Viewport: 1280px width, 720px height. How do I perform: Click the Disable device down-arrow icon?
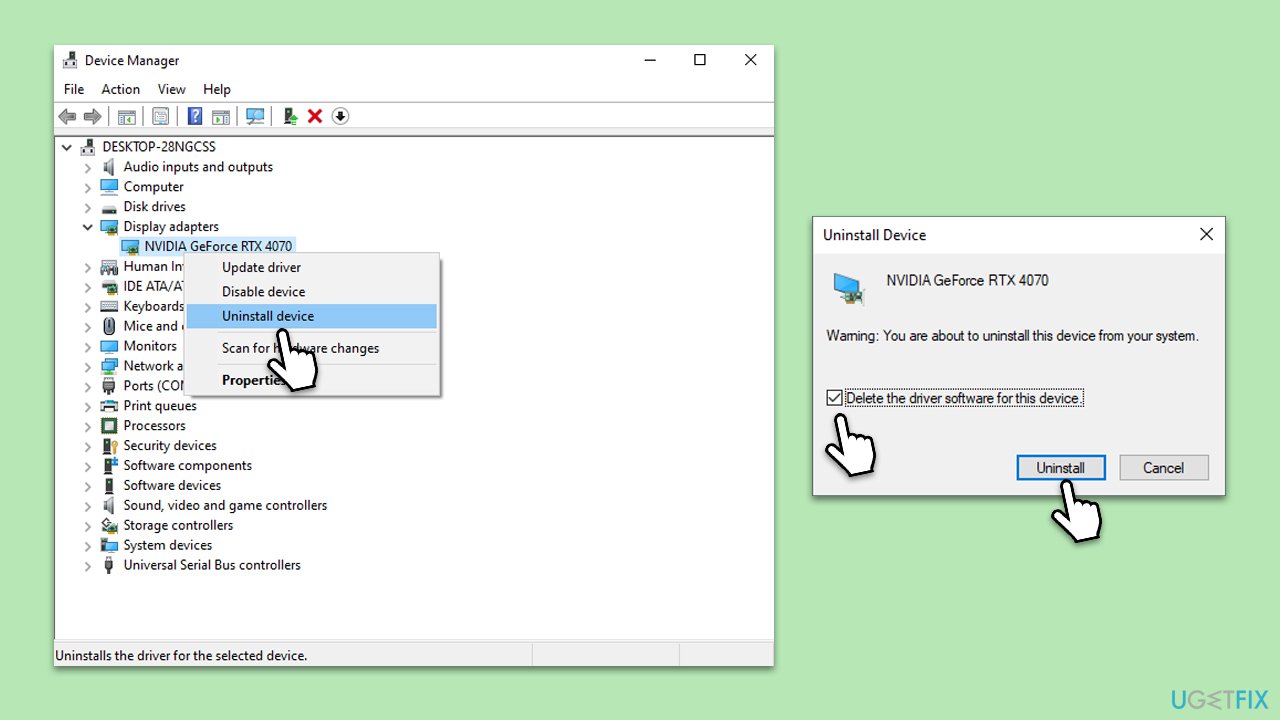click(340, 116)
